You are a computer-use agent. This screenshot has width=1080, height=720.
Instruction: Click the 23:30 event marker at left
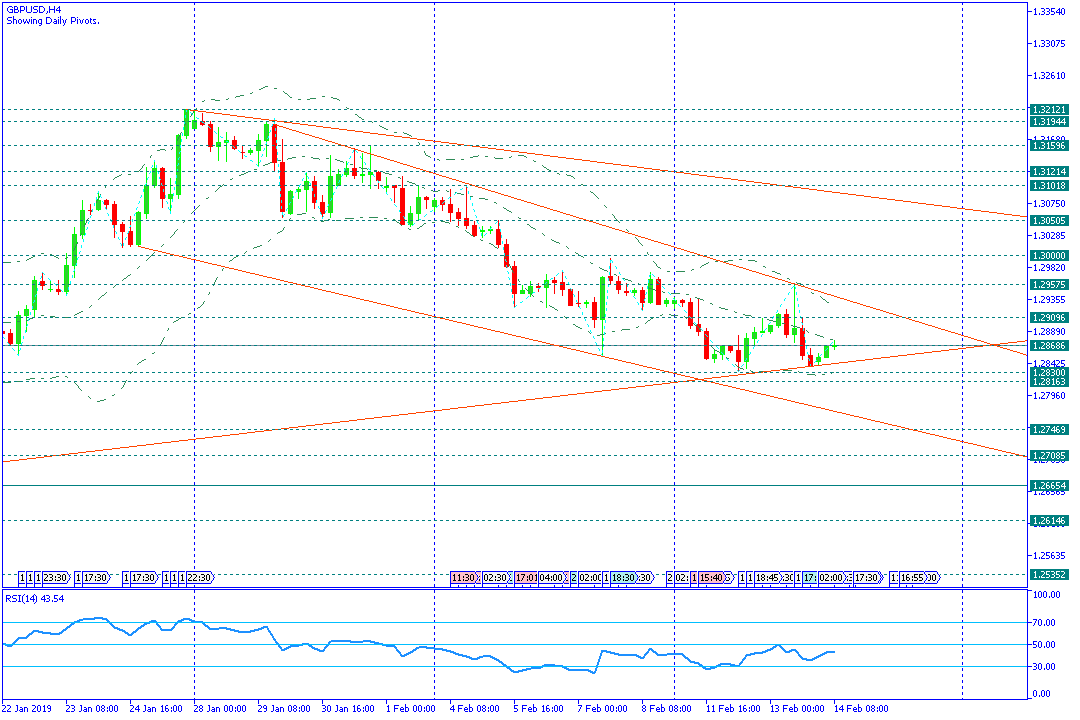pyautogui.click(x=56, y=578)
